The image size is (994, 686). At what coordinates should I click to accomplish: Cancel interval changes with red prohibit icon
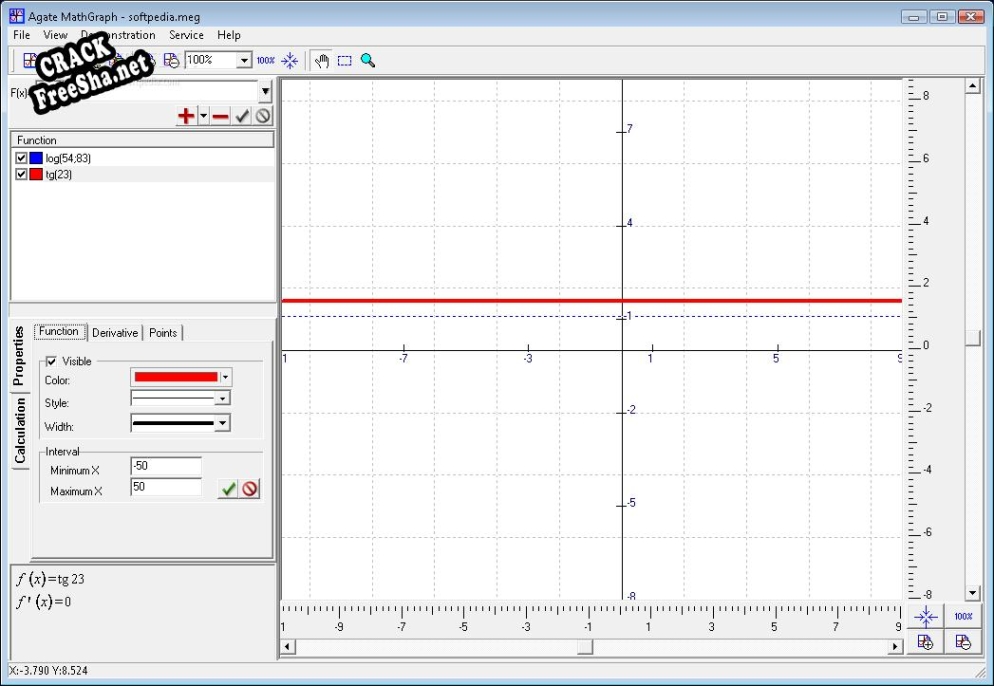pos(250,488)
